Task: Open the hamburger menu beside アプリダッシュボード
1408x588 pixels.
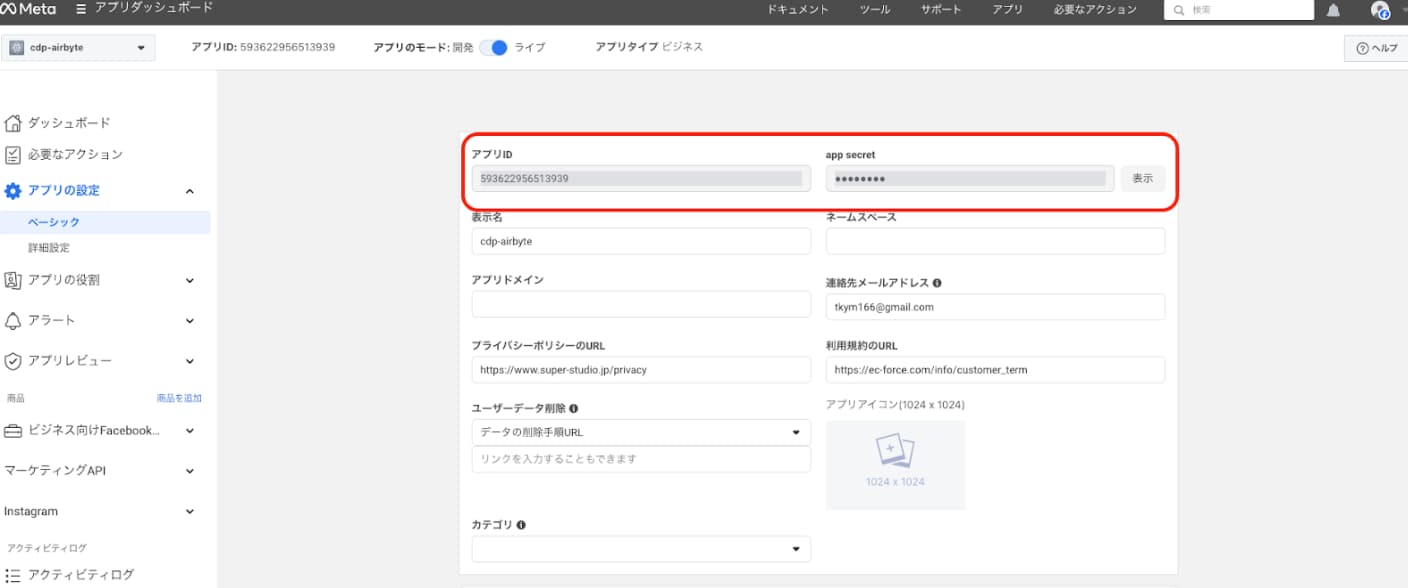Action: click(x=81, y=9)
